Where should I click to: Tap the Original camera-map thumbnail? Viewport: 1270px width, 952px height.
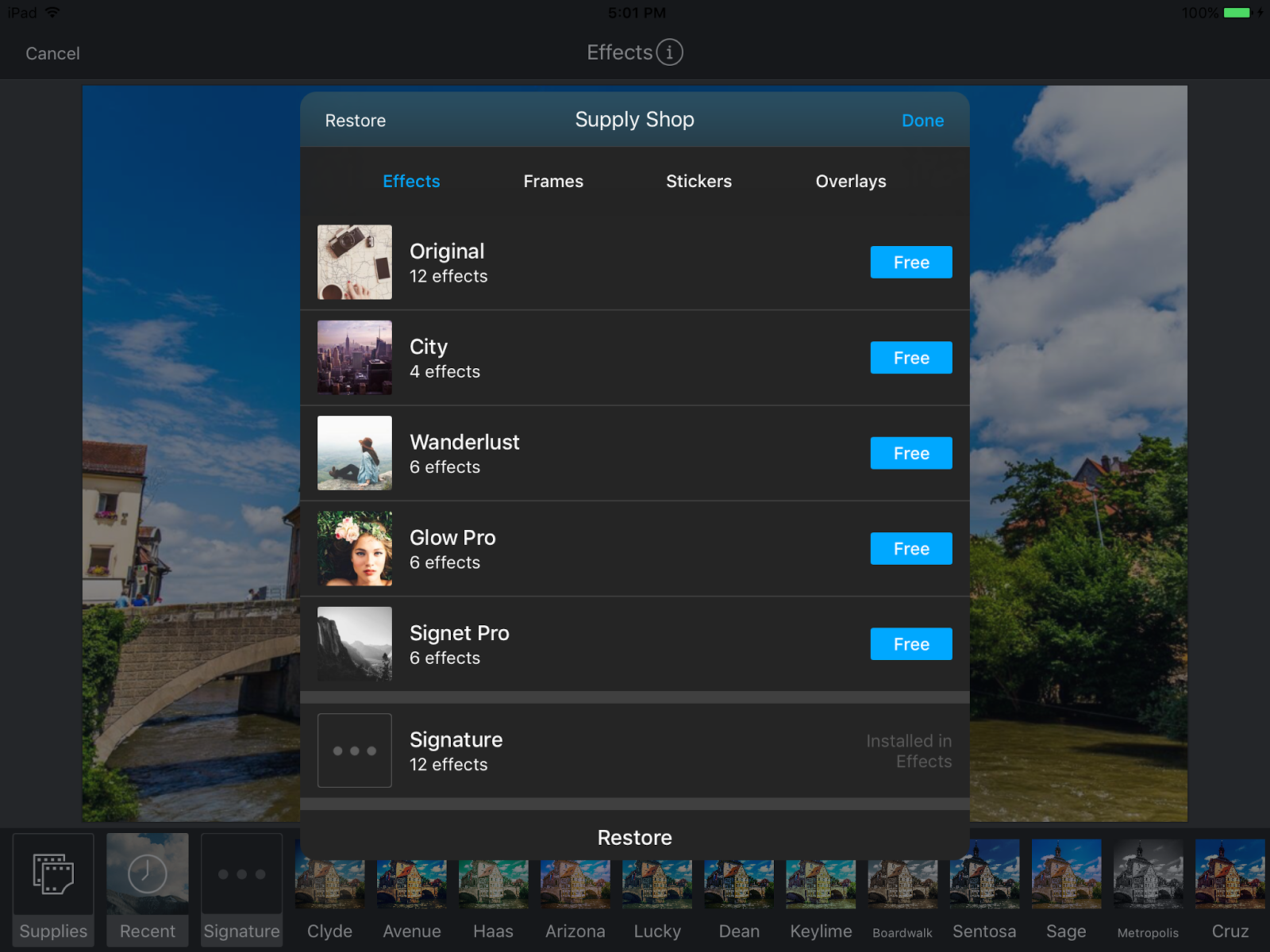pyautogui.click(x=354, y=262)
